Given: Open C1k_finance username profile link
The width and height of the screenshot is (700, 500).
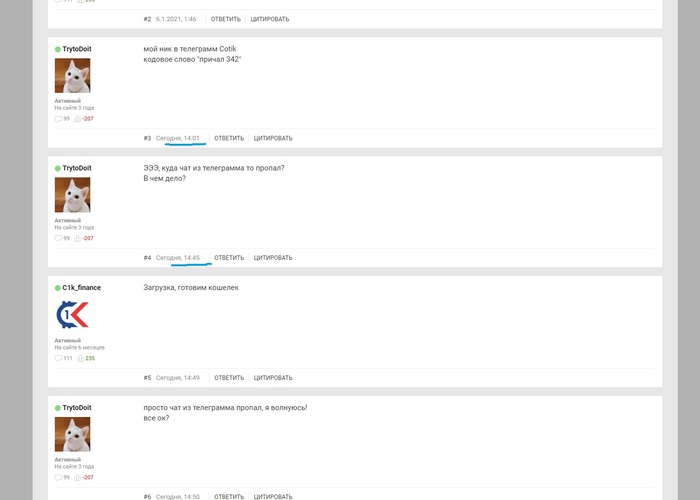Looking at the screenshot, I should click(82, 288).
